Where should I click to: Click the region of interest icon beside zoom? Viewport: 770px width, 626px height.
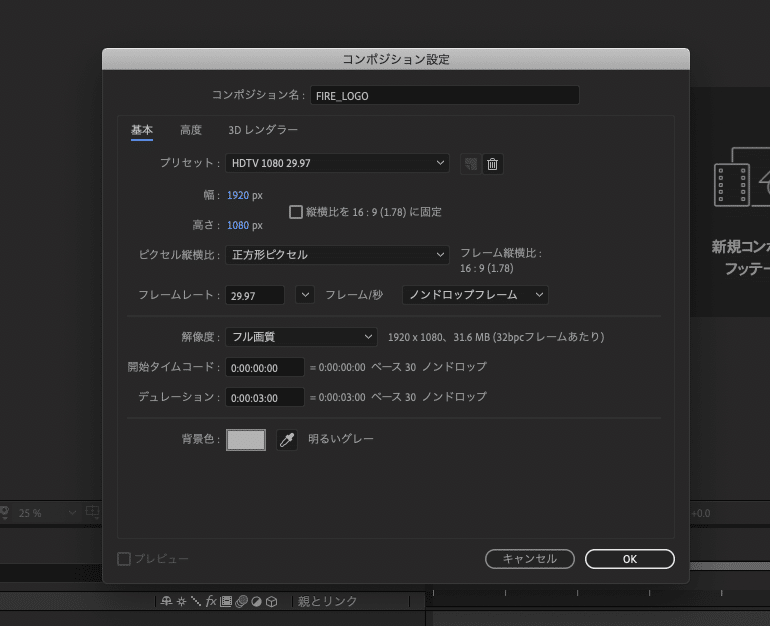coord(92,512)
